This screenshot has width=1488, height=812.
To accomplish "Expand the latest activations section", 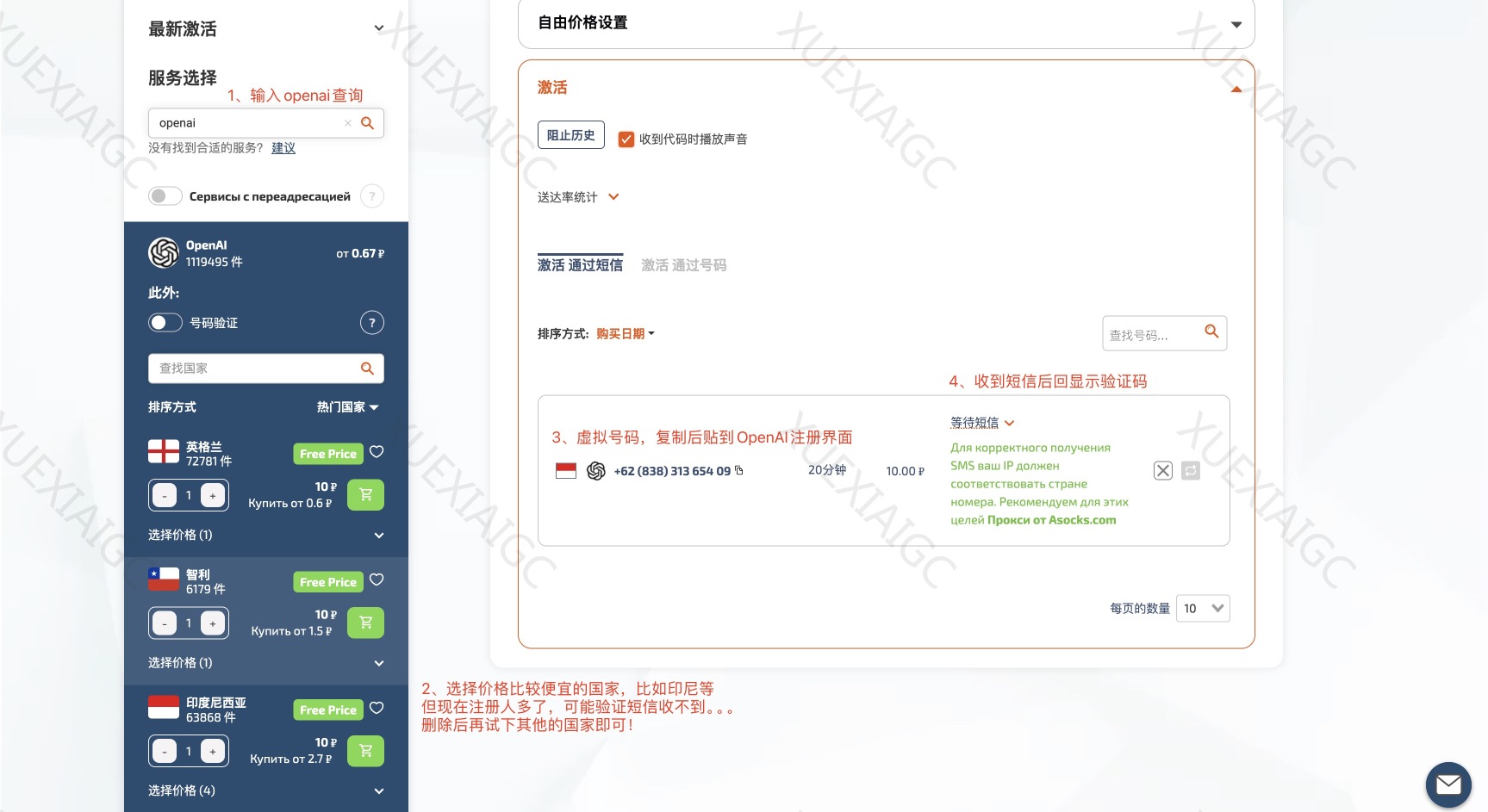I will (378, 28).
